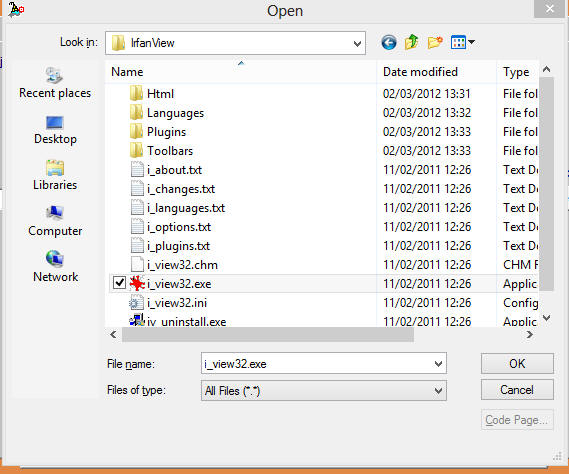This screenshot has width=569, height=474.
Task: Open Recent places location
Action: coord(55,83)
